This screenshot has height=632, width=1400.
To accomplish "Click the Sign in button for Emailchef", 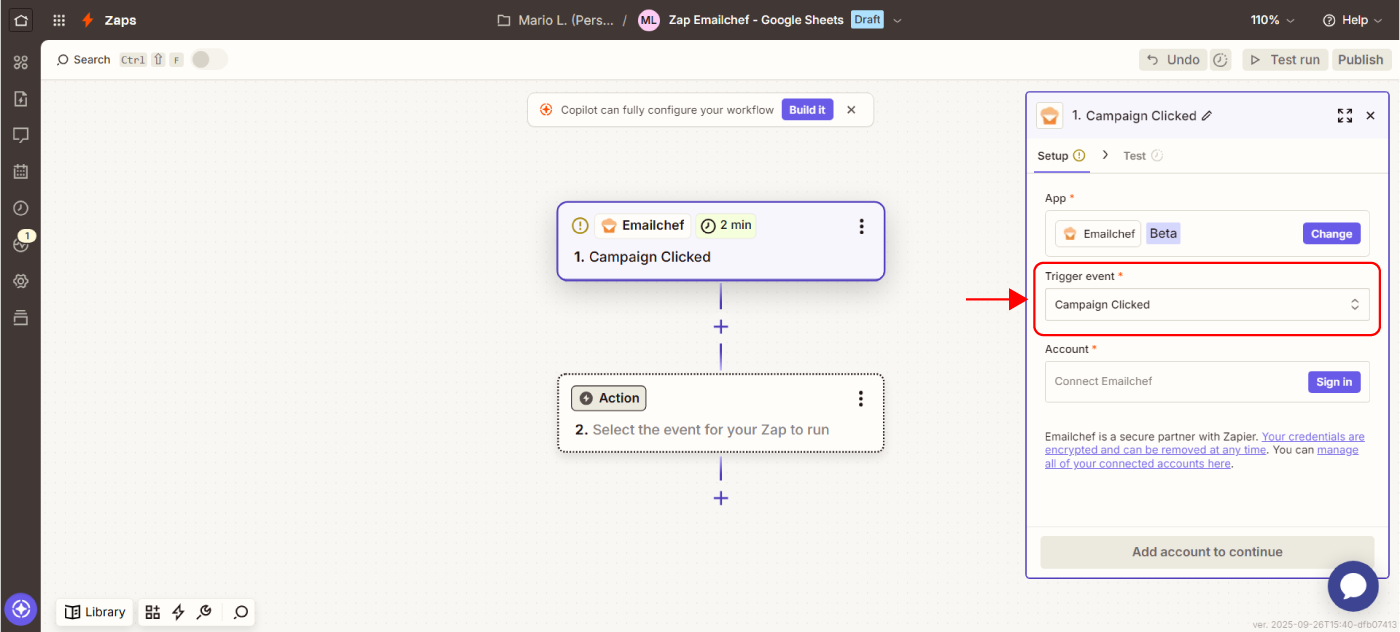I will coord(1333,382).
